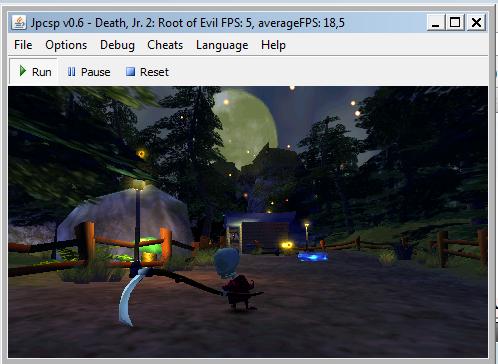Click the Java cup icon in title bar
Image resolution: width=498 pixels, height=364 pixels.
point(19,23)
